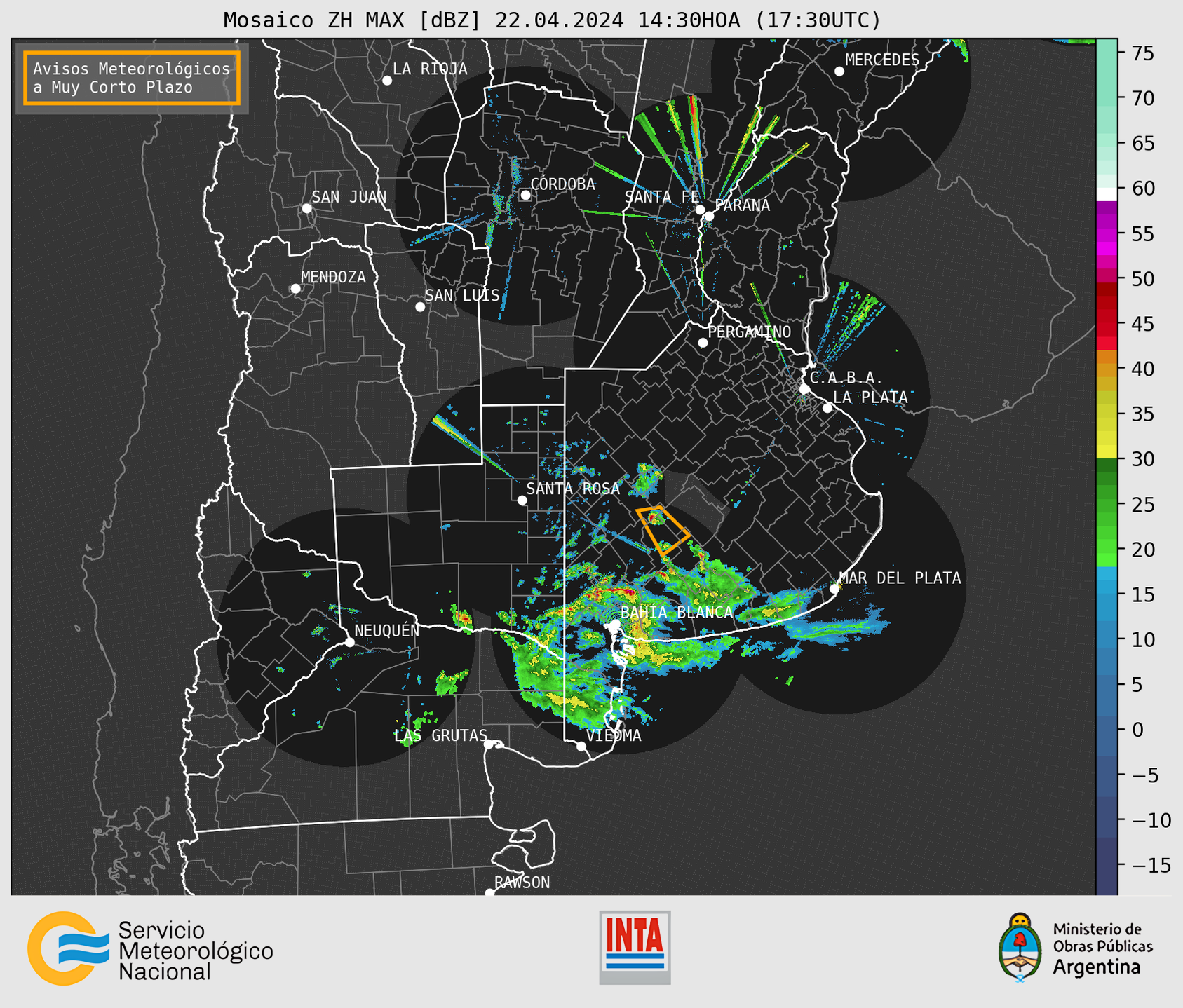Click the −15 tick label on color scale
1183x1008 pixels.
[1151, 866]
